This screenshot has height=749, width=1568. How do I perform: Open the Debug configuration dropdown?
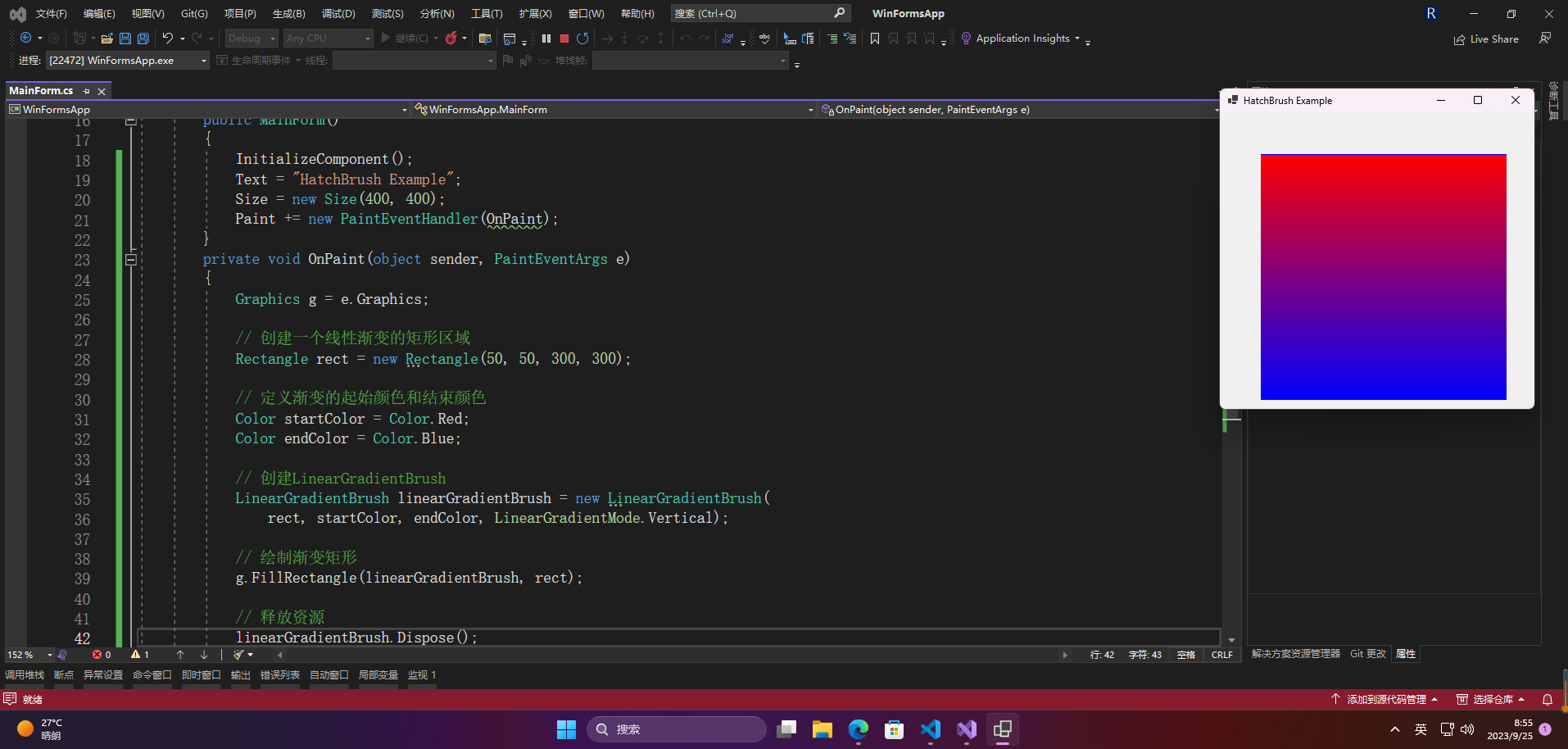[x=252, y=39]
